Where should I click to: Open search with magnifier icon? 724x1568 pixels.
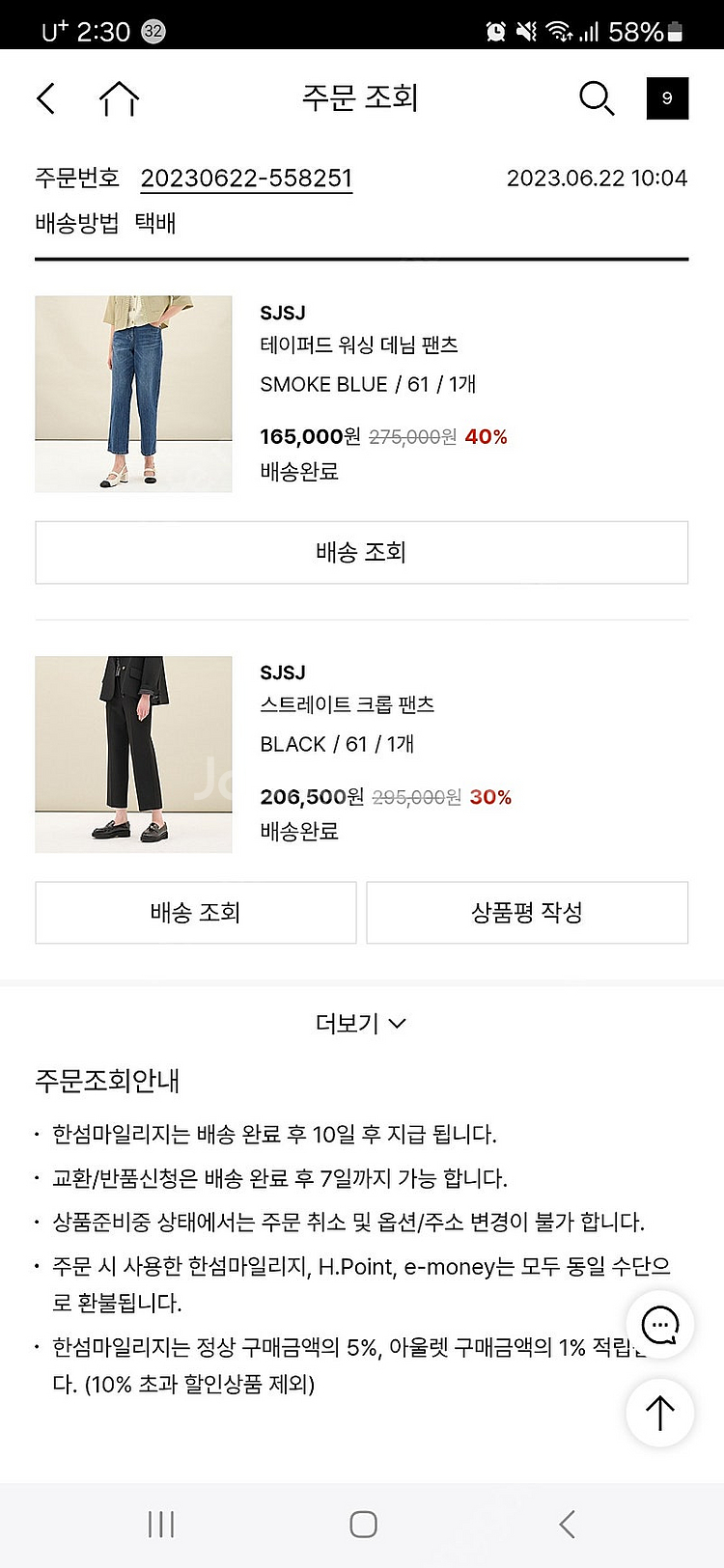pyautogui.click(x=596, y=98)
